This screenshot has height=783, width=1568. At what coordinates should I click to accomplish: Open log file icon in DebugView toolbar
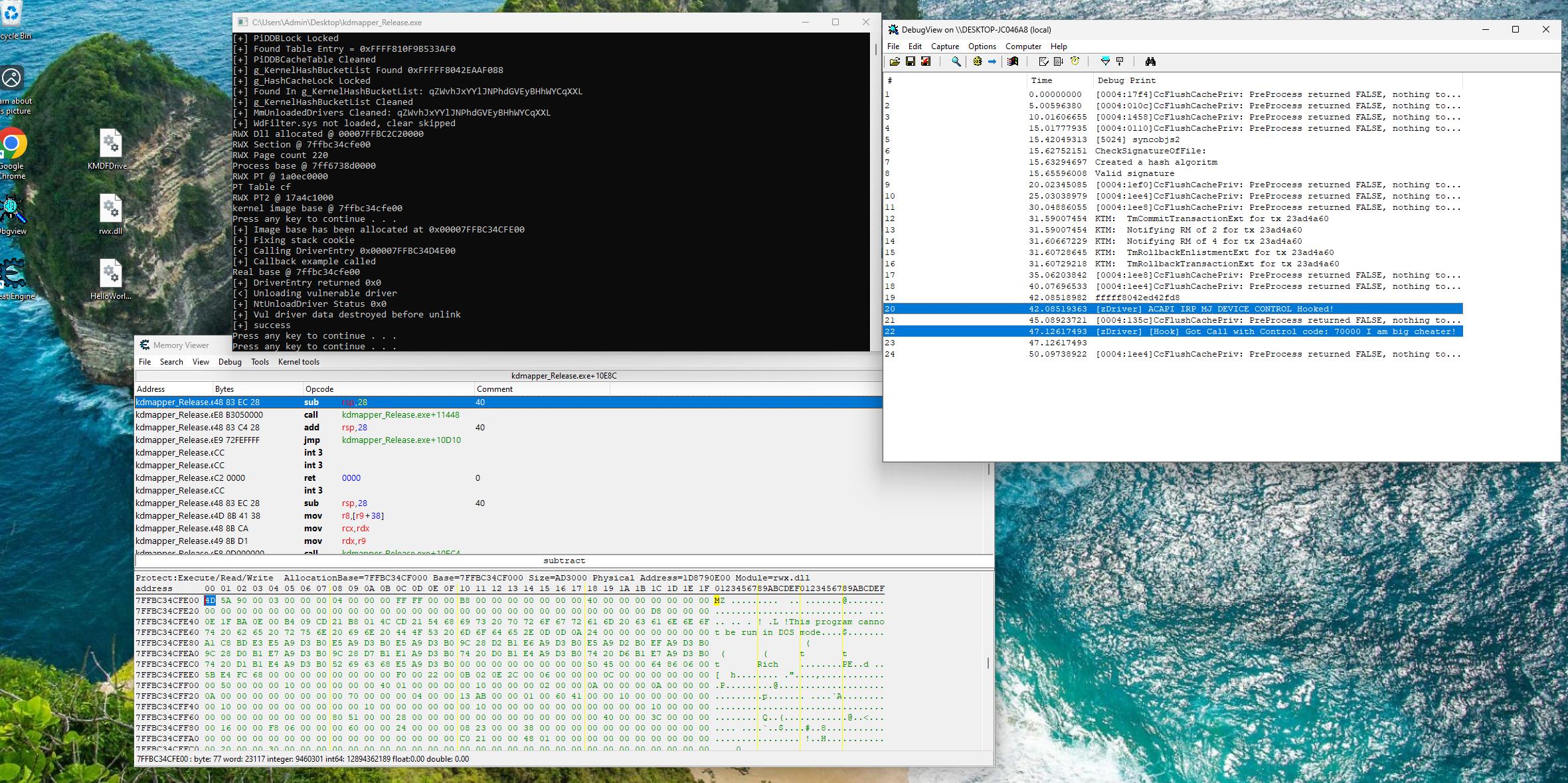point(895,62)
